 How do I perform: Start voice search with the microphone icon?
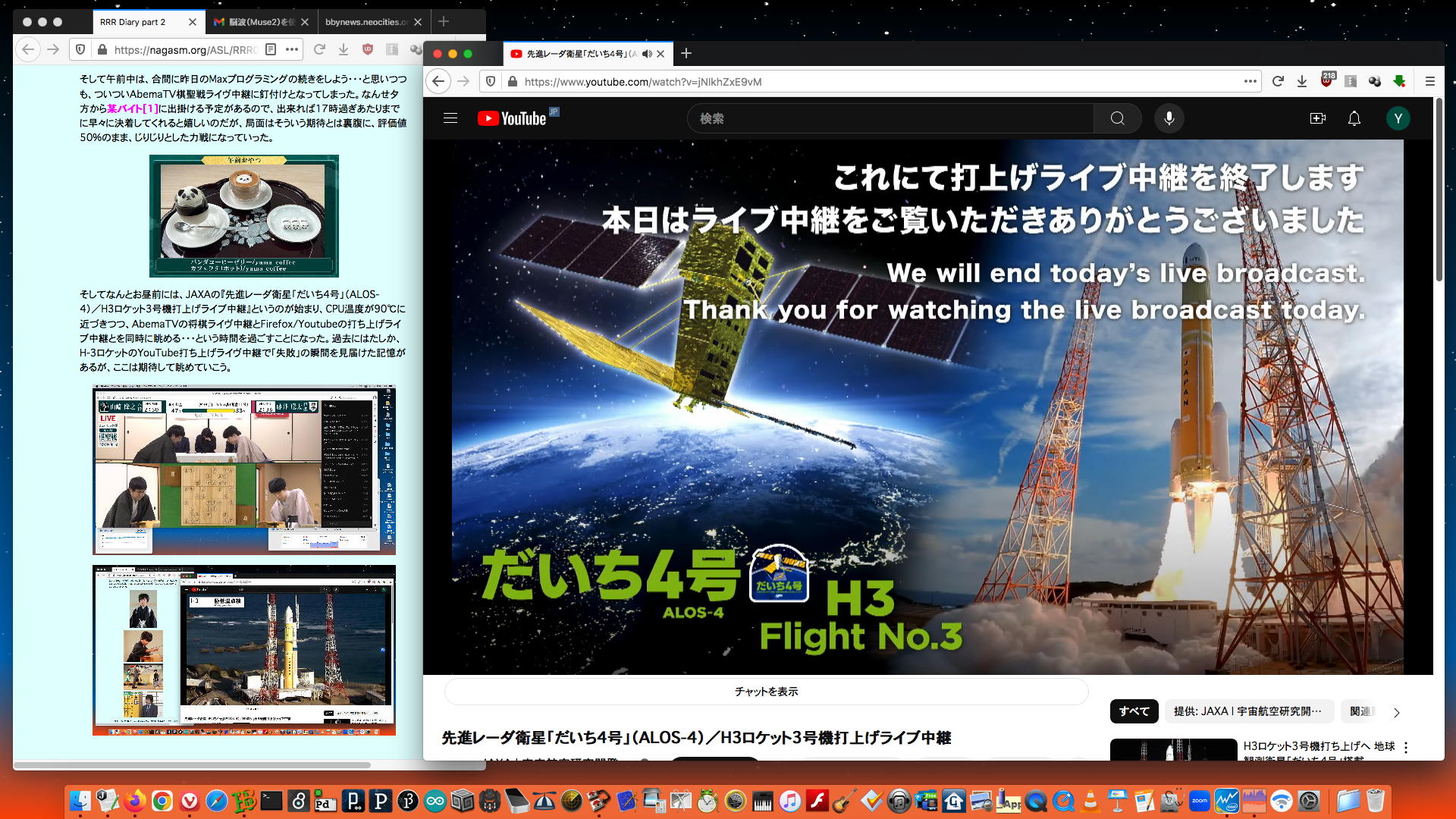1169,118
